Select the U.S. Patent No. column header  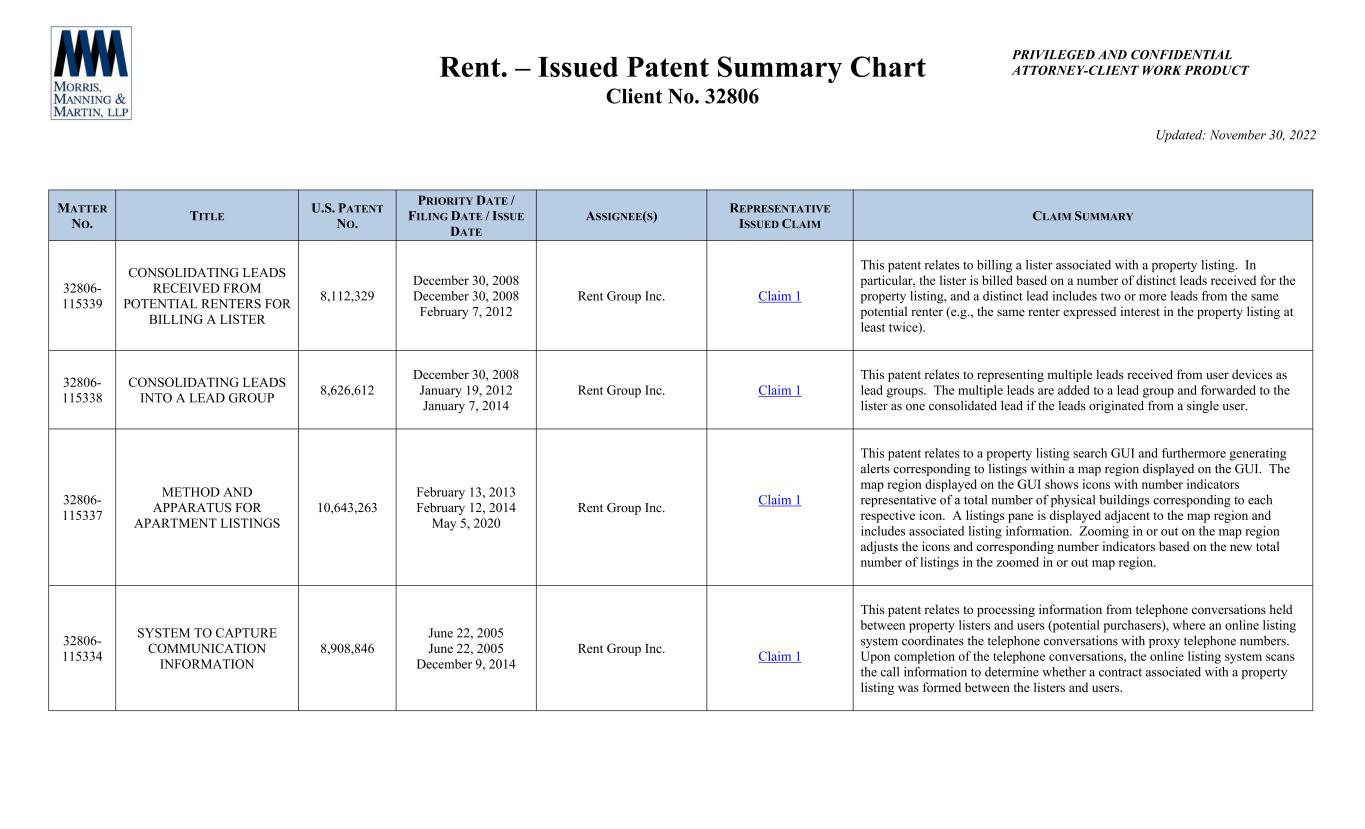[x=347, y=215]
